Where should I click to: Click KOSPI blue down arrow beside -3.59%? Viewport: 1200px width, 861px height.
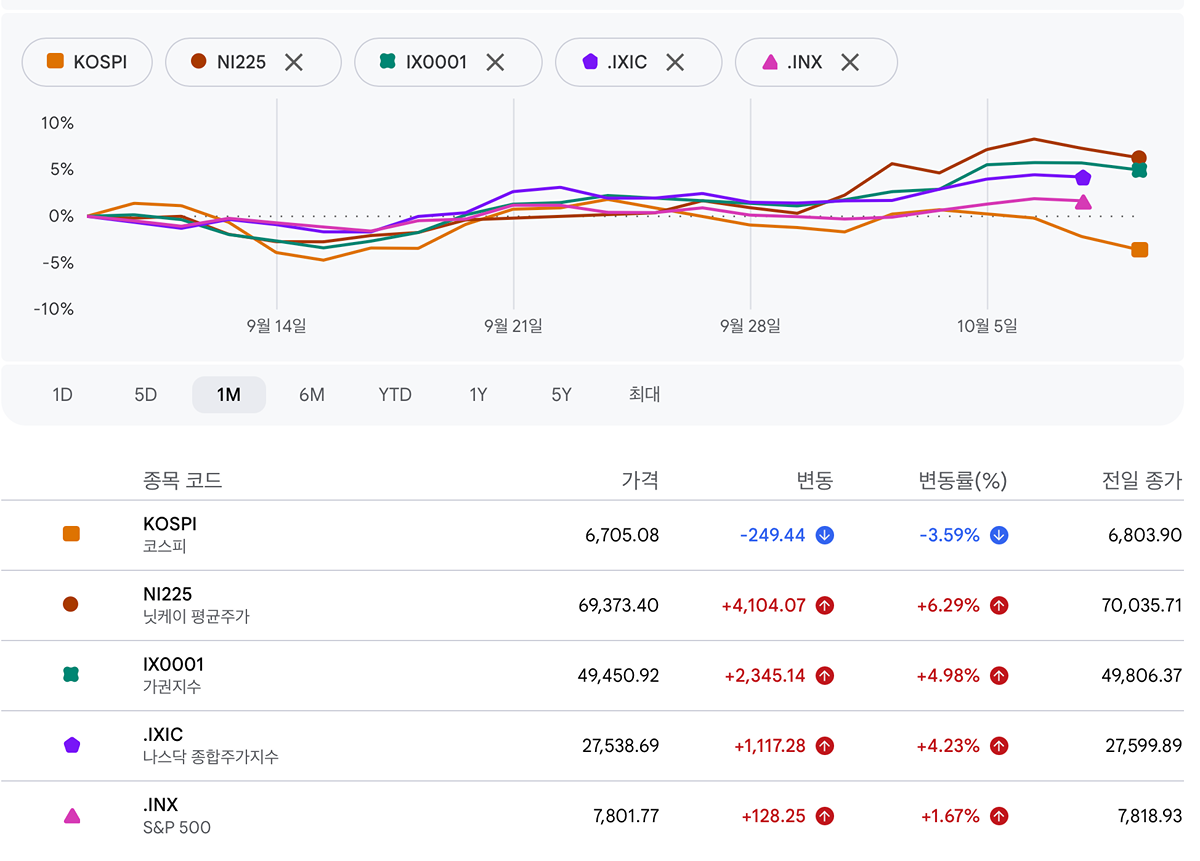[x=999, y=535]
